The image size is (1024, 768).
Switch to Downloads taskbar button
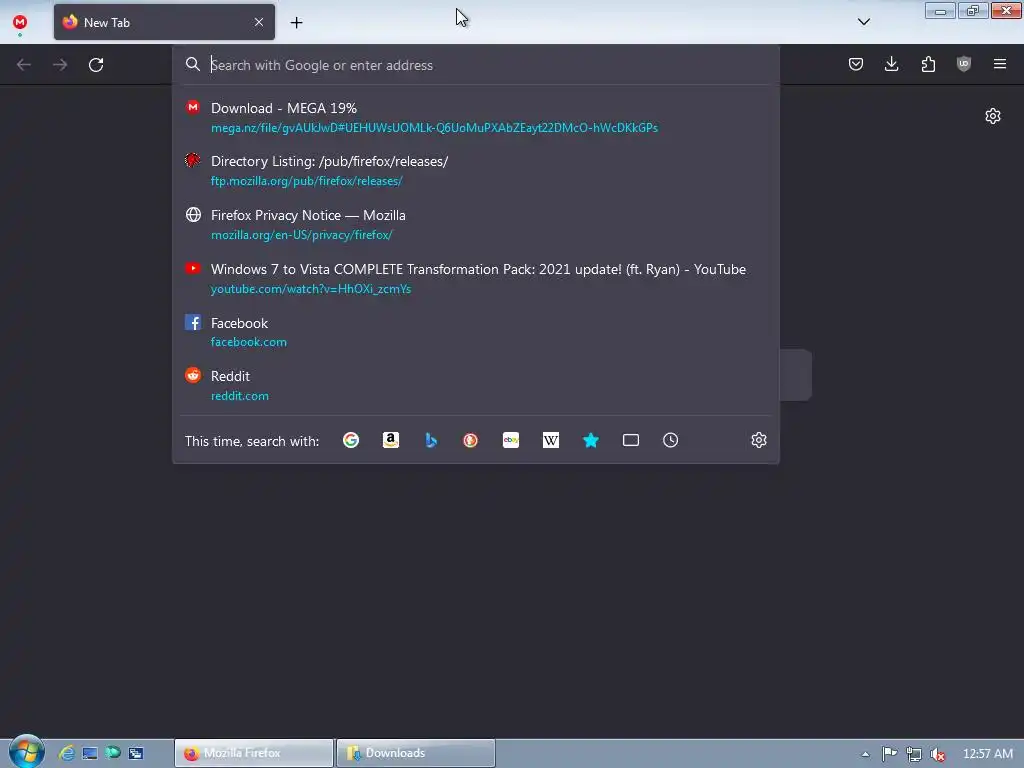point(416,753)
